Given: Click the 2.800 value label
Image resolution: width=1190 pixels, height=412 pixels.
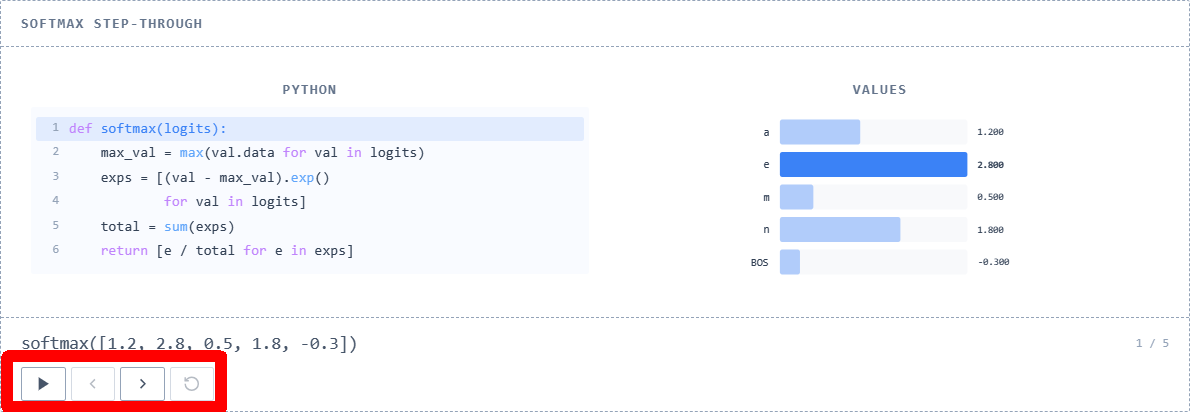Looking at the screenshot, I should (x=990, y=165).
